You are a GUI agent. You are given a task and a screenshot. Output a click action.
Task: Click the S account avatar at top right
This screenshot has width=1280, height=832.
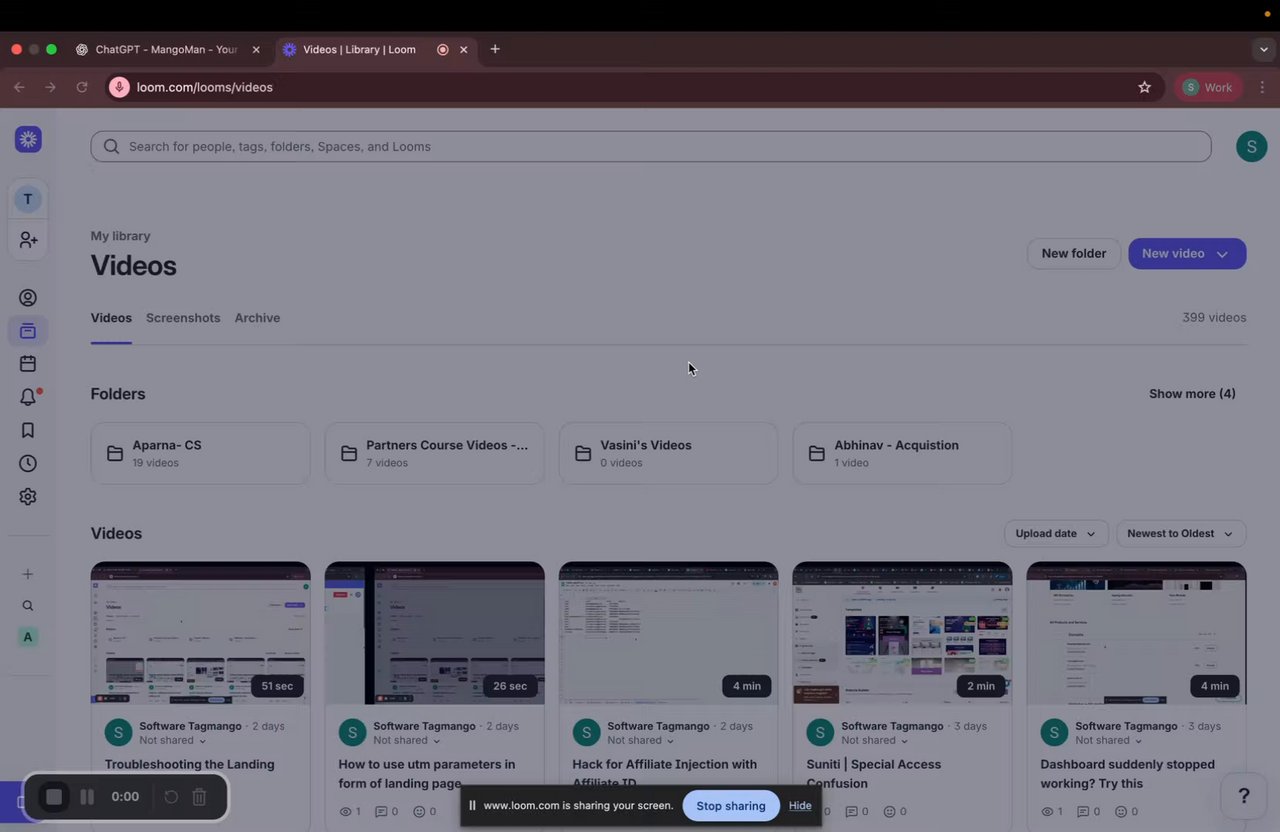(1252, 146)
